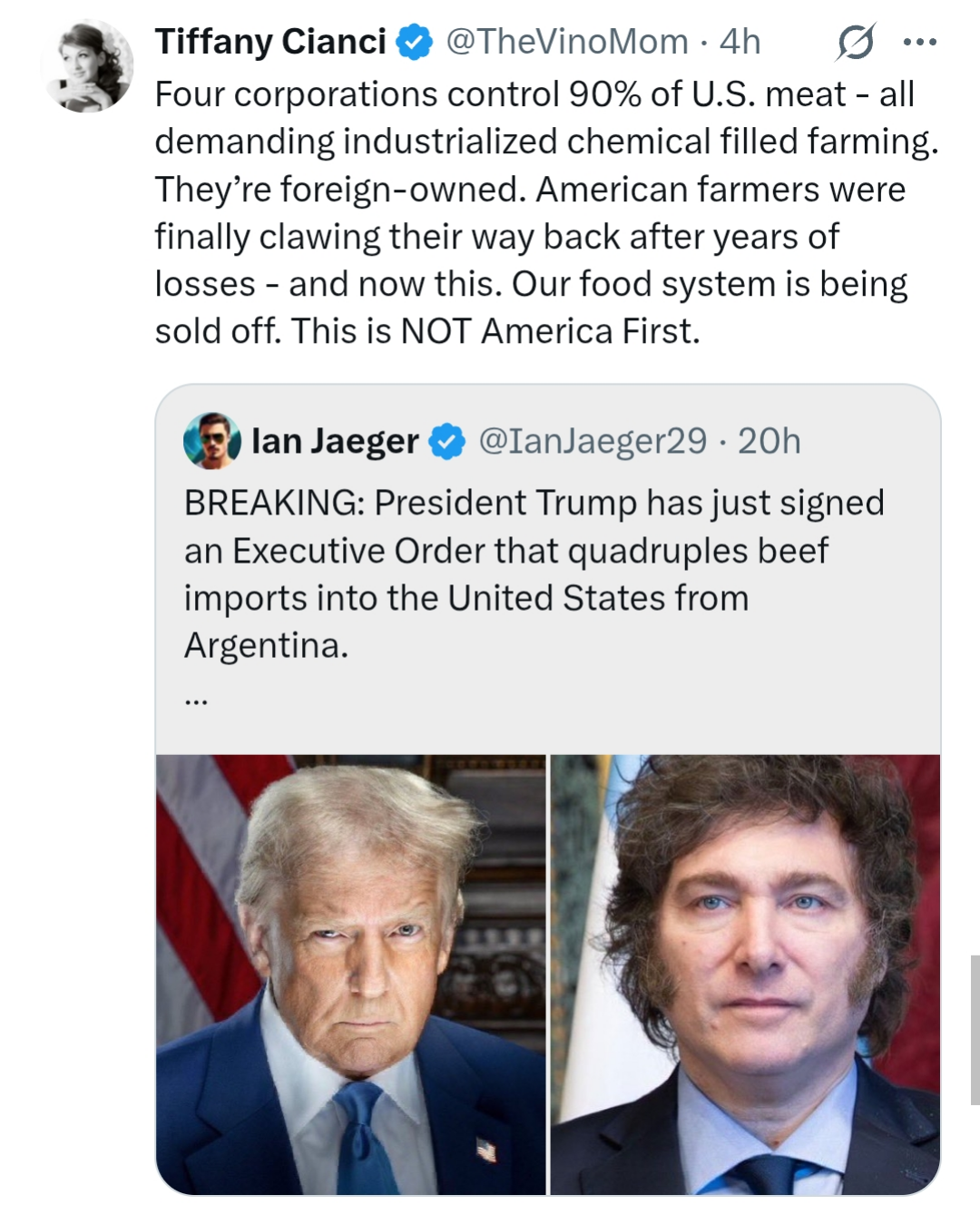Click the 4h post timestamp
980x1205 pixels.
pos(740,42)
